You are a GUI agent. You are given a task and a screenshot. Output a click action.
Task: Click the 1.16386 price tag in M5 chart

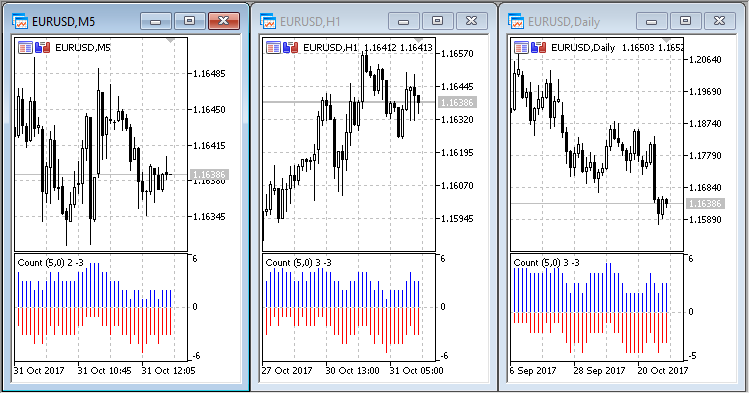209,175
